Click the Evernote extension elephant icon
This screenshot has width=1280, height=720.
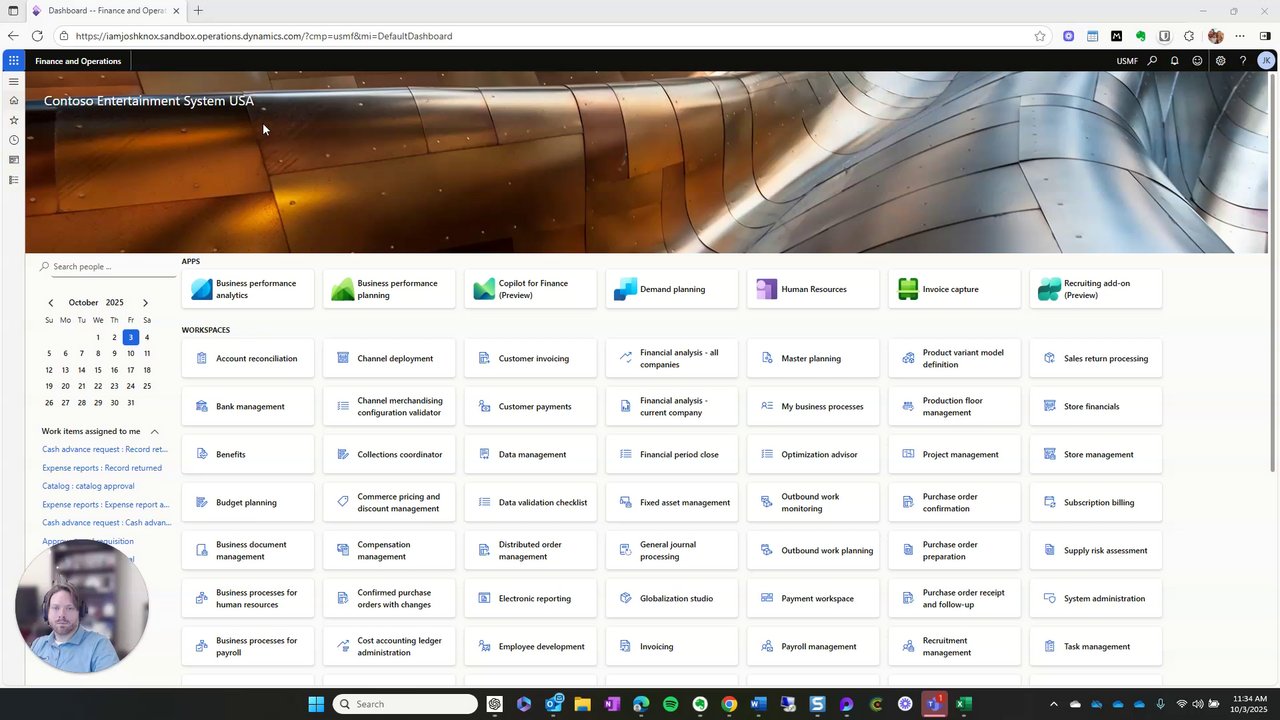[1141, 36]
